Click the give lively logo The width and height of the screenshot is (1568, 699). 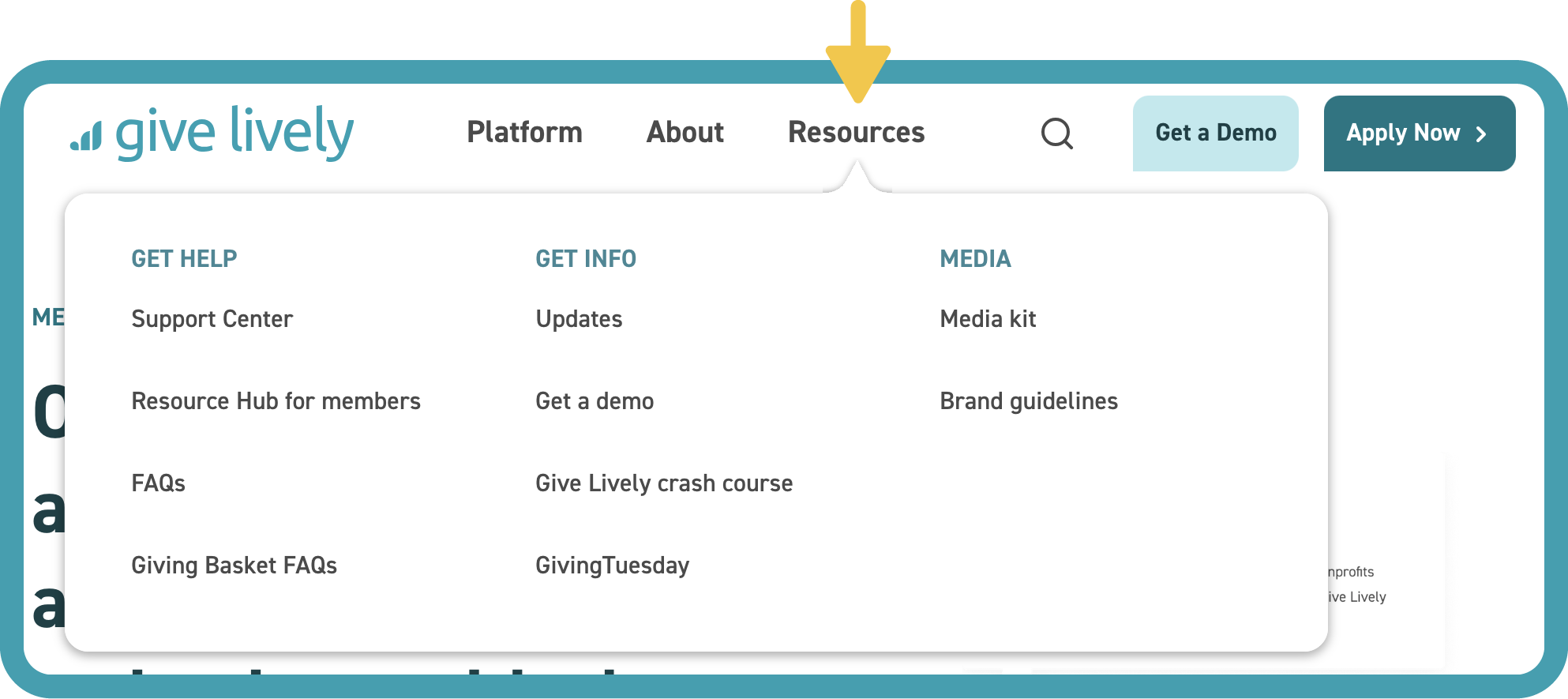tap(212, 132)
